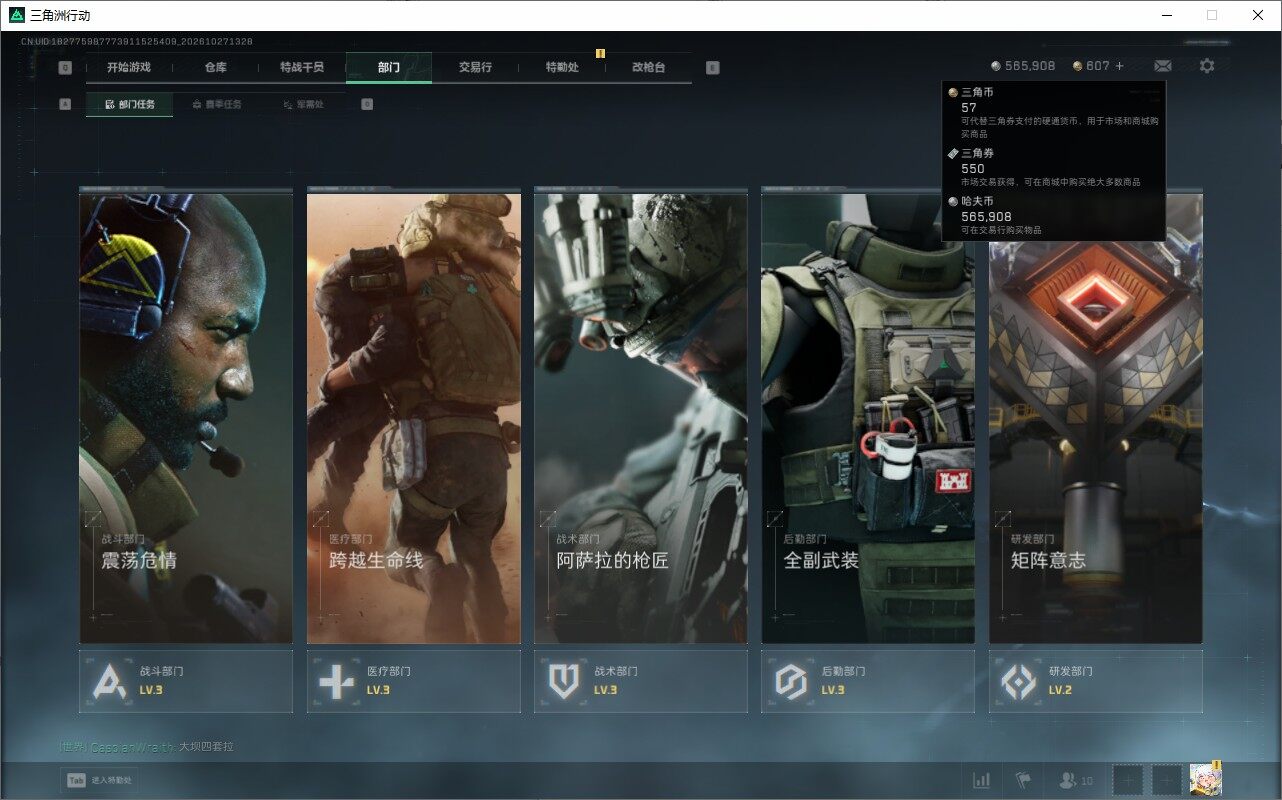Image resolution: width=1282 pixels, height=800 pixels.
Task: Open the flags icon in bottom bar
Action: [1023, 780]
